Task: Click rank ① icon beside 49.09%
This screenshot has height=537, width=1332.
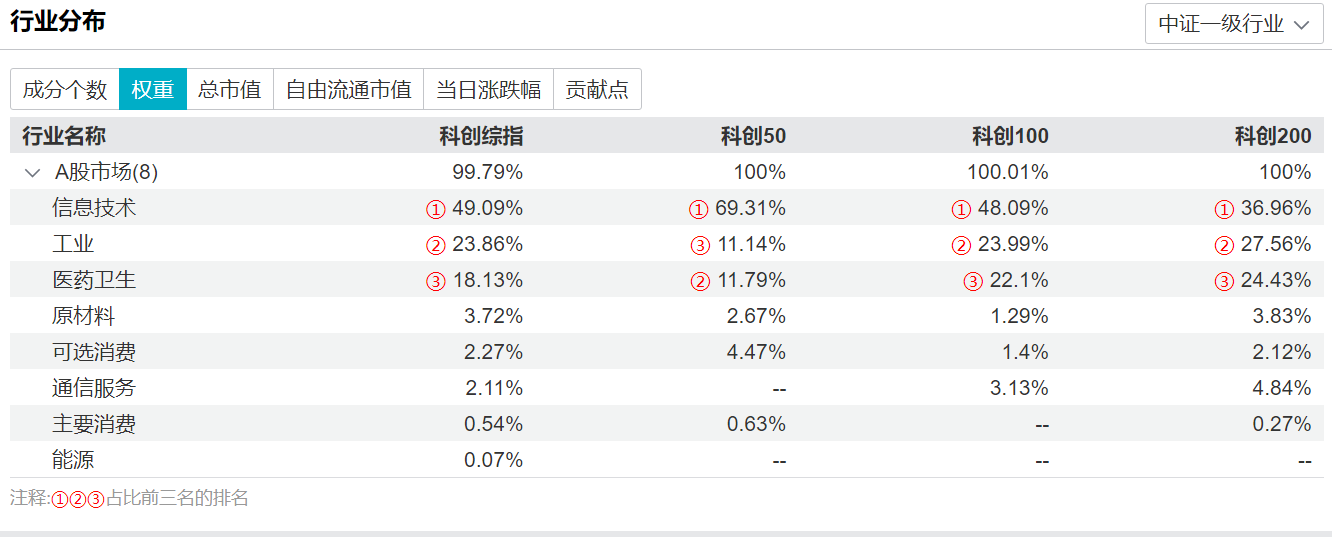Action: tap(435, 209)
